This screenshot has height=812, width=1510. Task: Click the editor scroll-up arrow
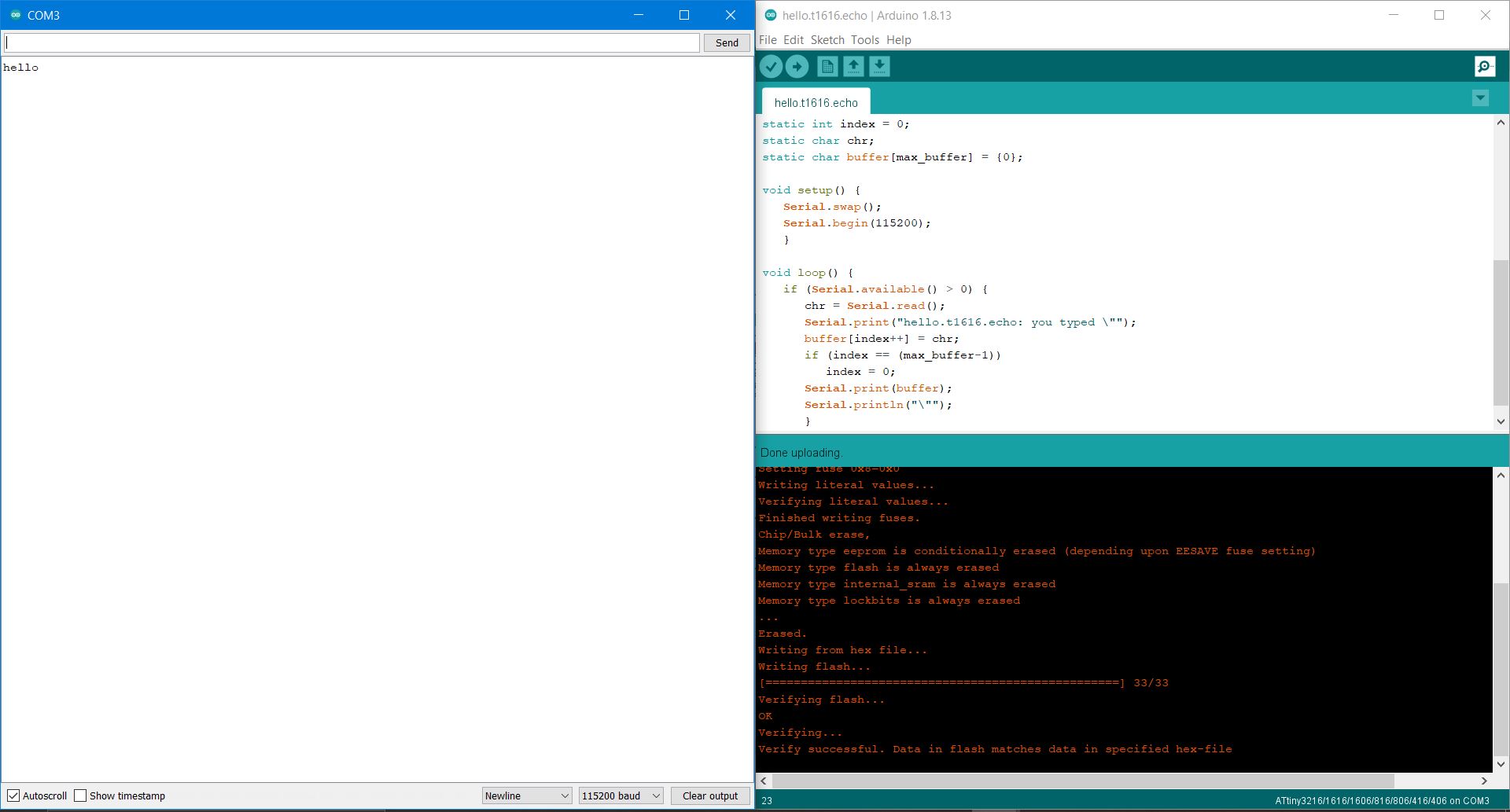[x=1501, y=123]
